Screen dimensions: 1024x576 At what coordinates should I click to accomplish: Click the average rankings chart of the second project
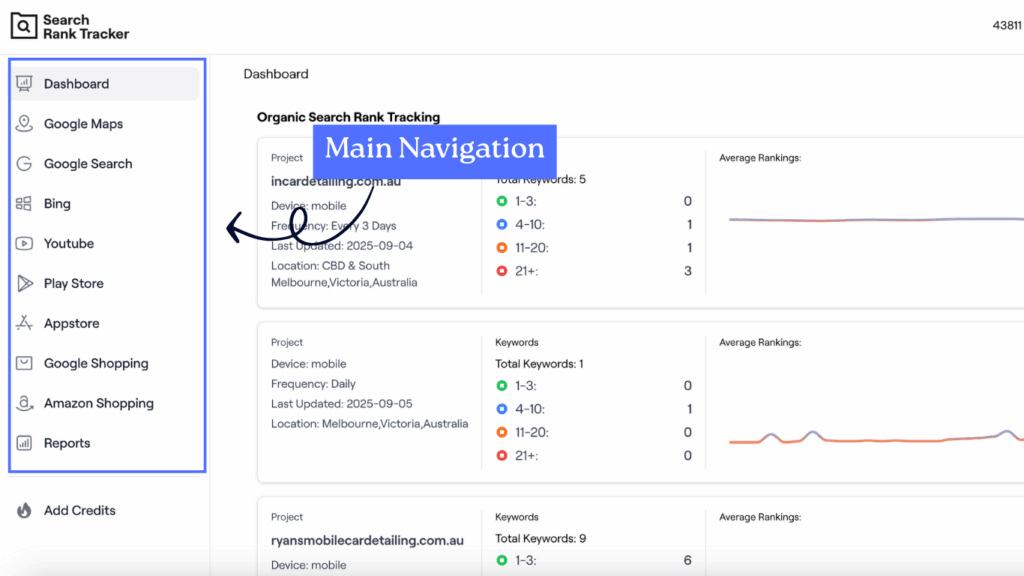pyautogui.click(x=875, y=438)
